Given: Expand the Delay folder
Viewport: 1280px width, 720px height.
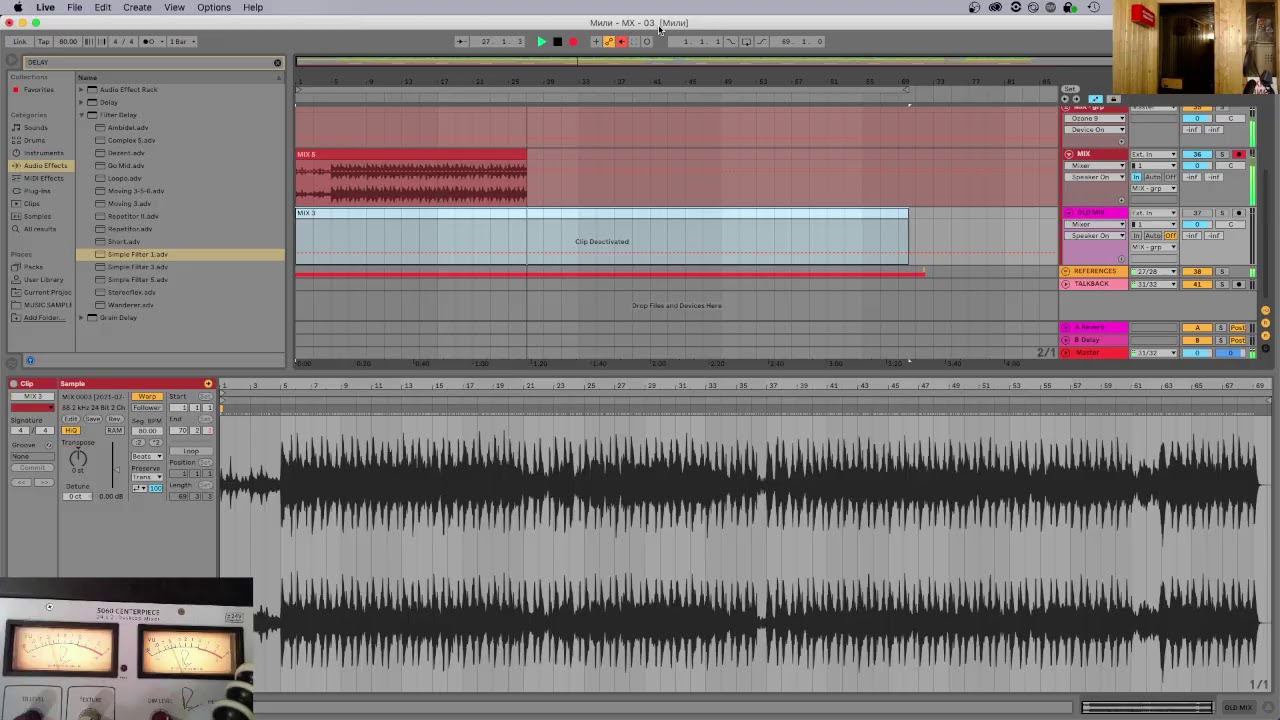Looking at the screenshot, I should pyautogui.click(x=81, y=102).
